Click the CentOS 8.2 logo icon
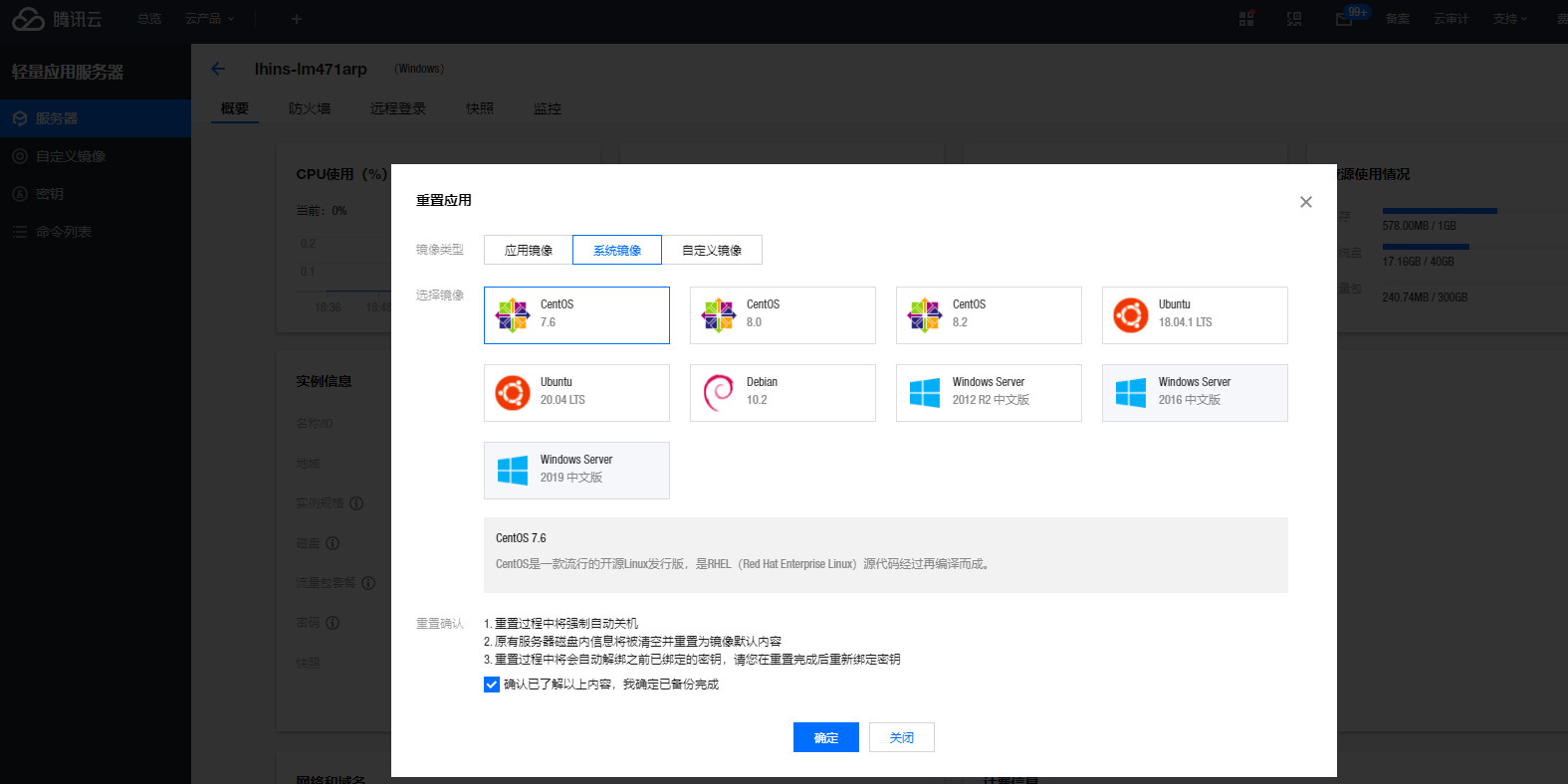This screenshot has width=1568, height=784. 925,315
